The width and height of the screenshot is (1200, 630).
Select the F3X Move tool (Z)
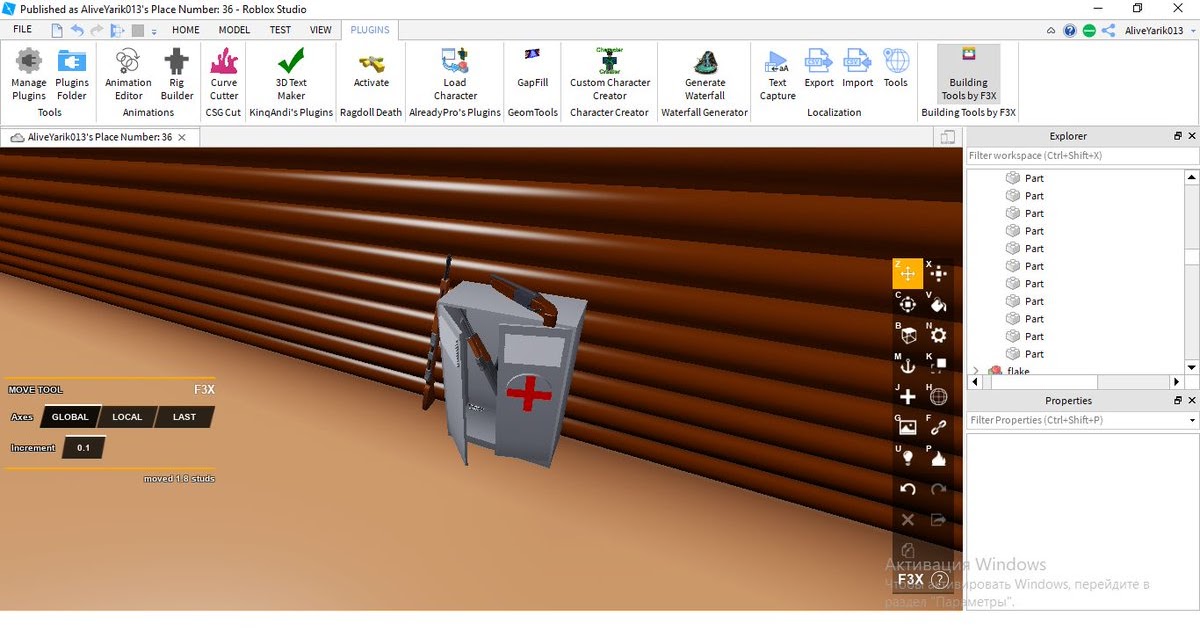(x=908, y=273)
